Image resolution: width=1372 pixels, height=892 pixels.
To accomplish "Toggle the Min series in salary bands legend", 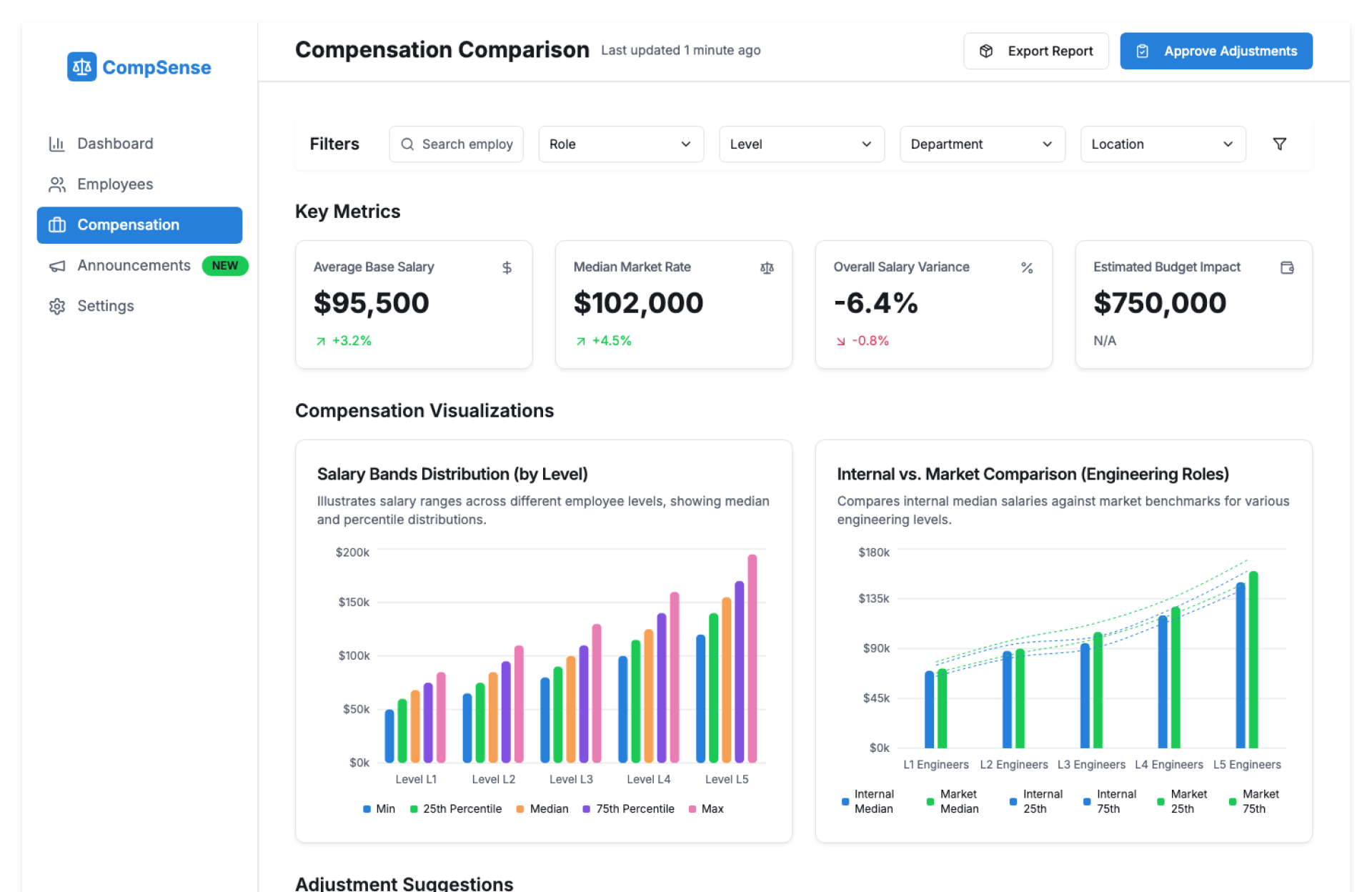I will tap(379, 808).
